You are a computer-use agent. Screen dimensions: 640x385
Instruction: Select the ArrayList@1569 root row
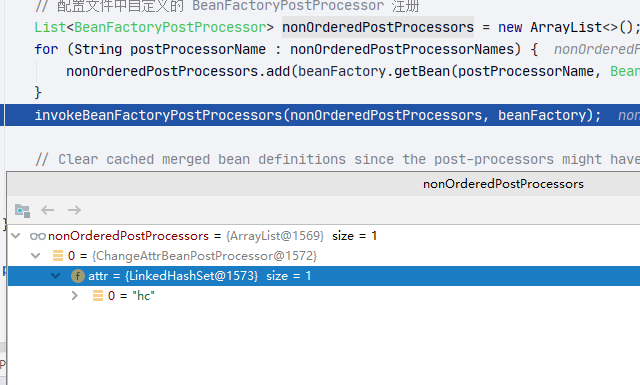[324, 236]
